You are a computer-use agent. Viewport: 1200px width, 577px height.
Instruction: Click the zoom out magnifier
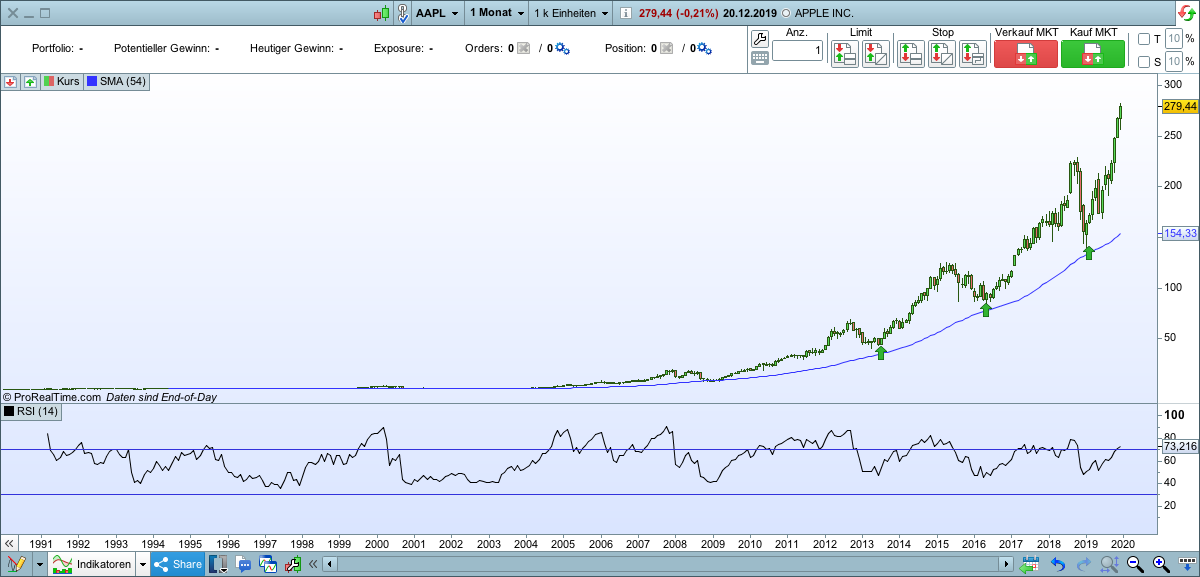[x=1136, y=564]
